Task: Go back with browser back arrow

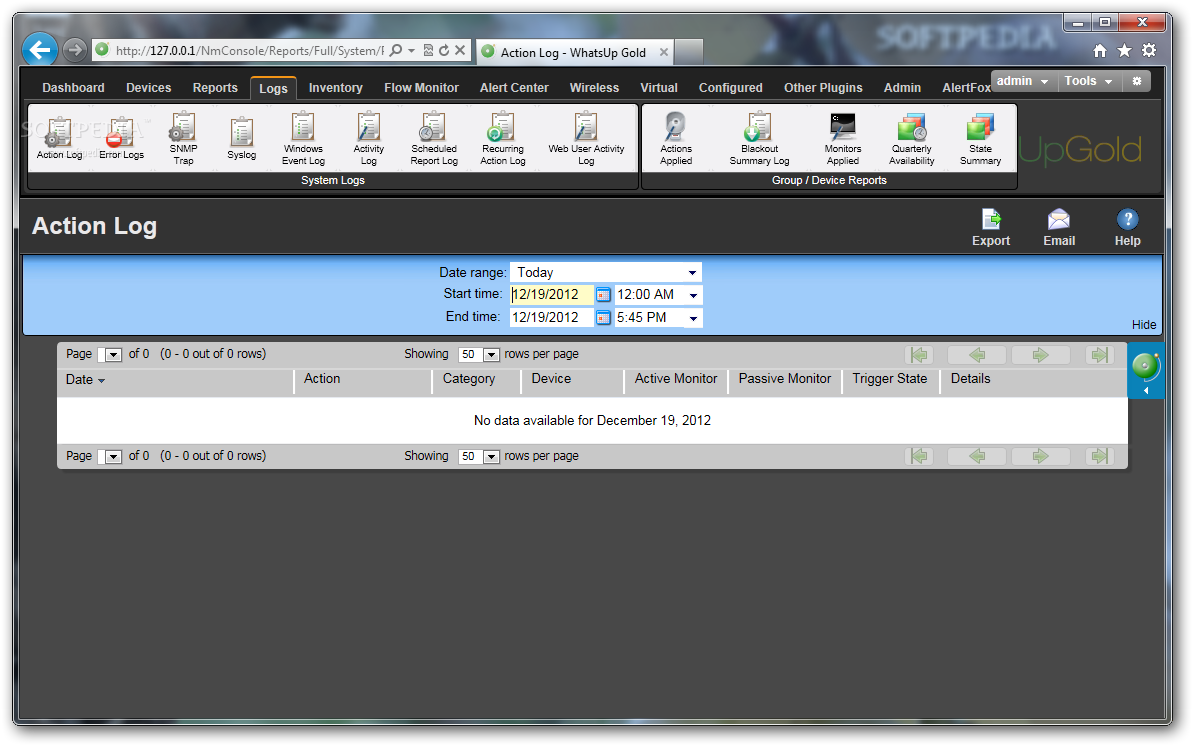Action: 40,50
